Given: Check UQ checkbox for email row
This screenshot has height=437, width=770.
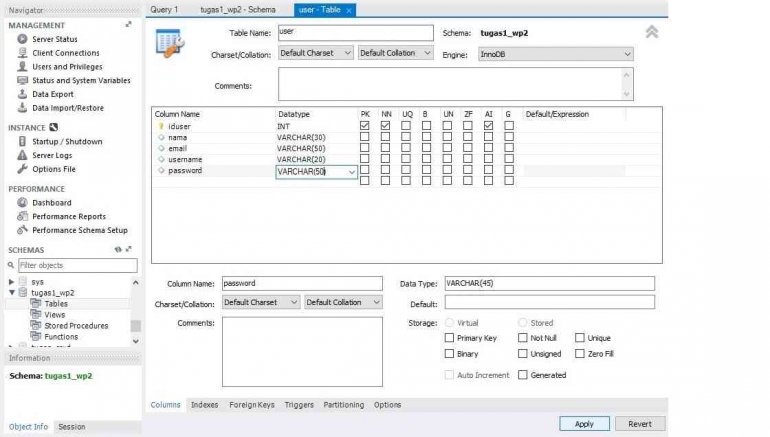Looking at the screenshot, I should pos(406,147).
